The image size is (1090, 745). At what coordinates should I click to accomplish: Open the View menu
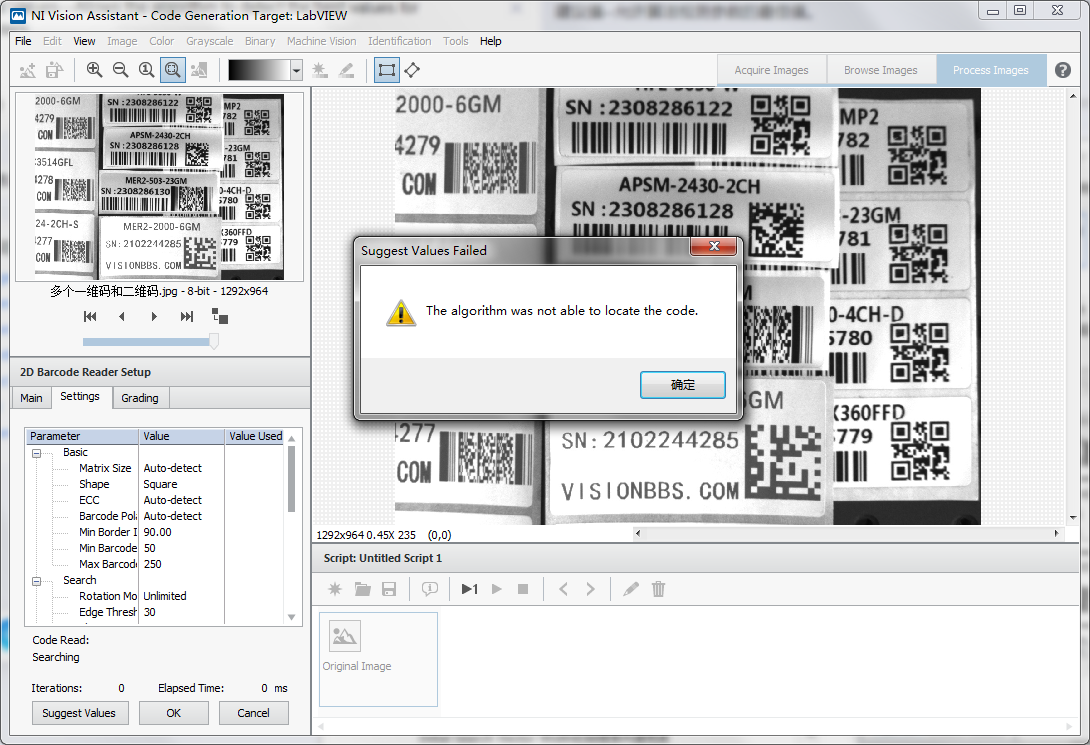coord(84,41)
